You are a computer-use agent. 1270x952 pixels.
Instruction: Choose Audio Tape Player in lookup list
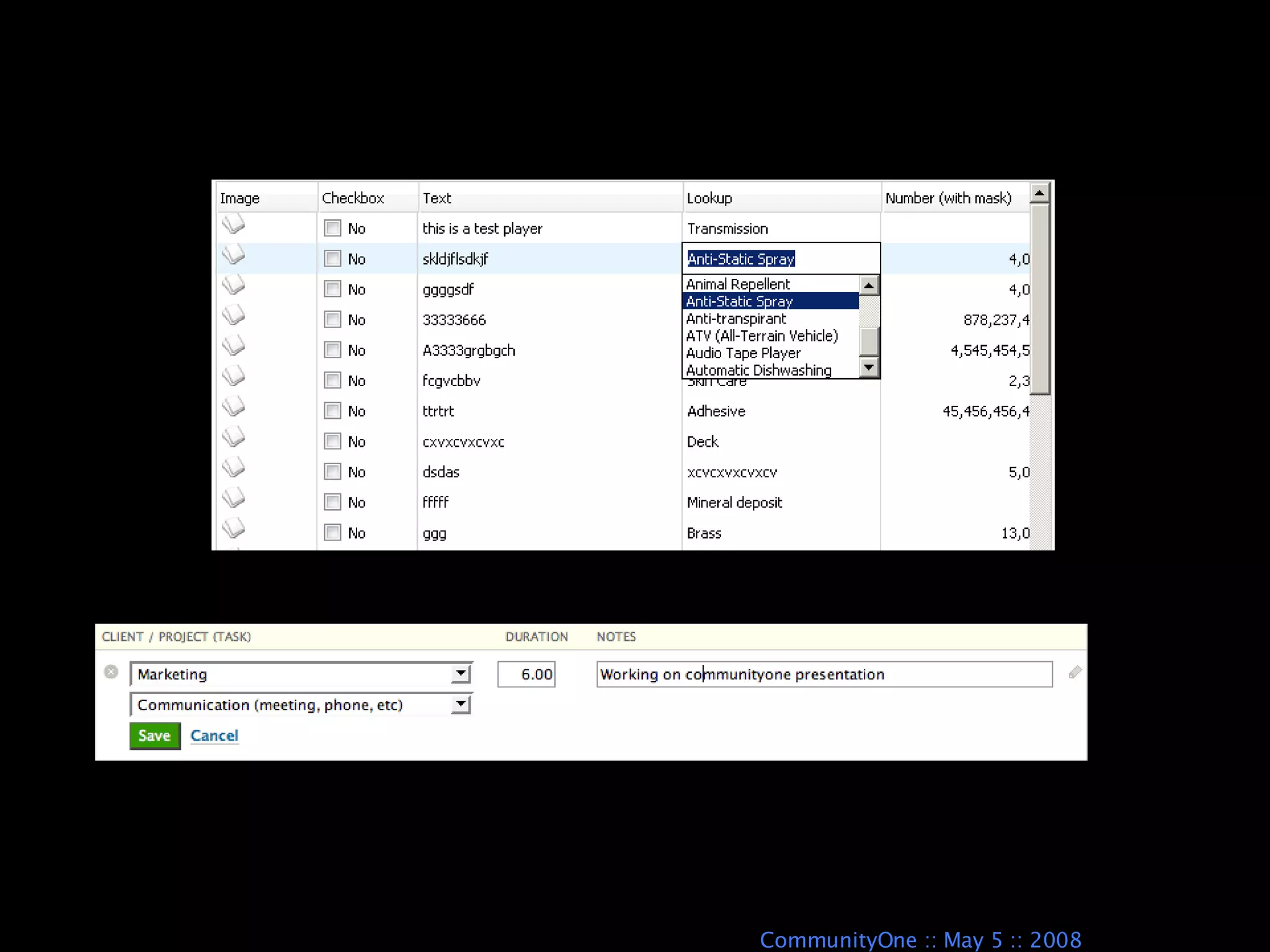pos(743,353)
